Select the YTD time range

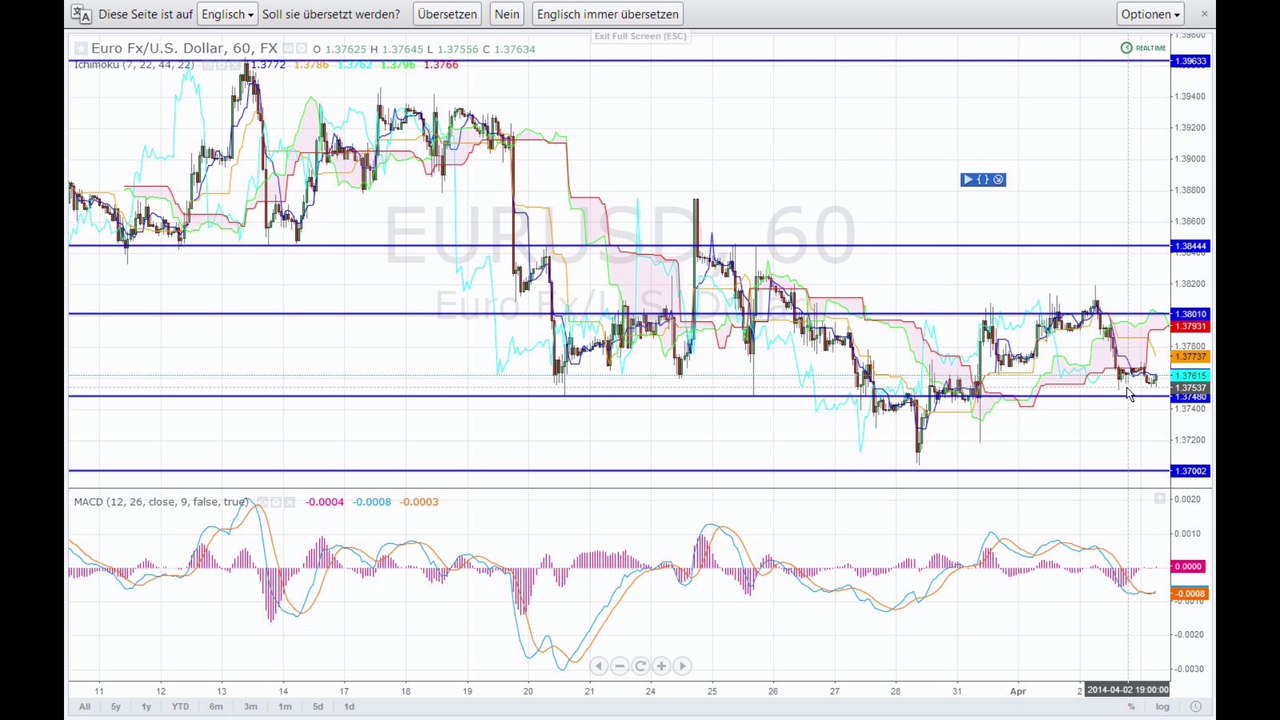click(180, 707)
